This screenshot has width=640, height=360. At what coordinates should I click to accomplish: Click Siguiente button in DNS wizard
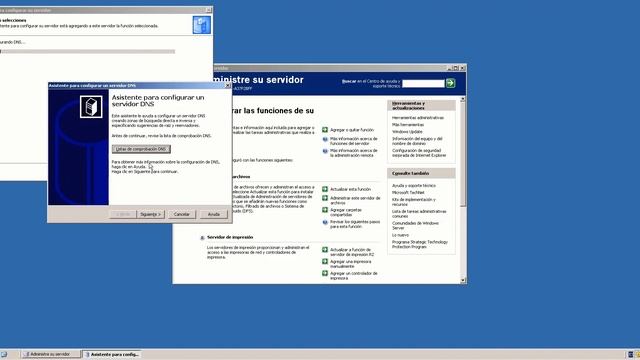pyautogui.click(x=151, y=214)
